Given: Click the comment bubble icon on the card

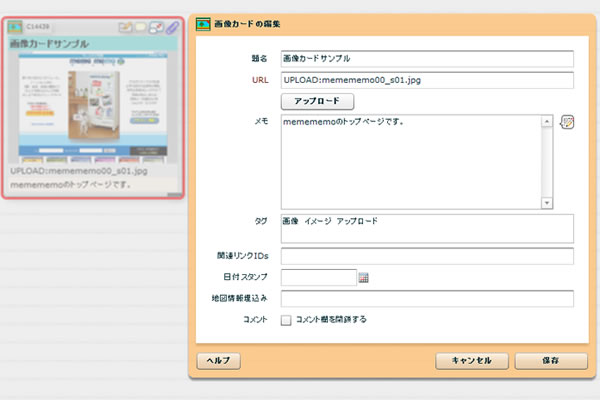Looking at the screenshot, I should click(x=141, y=28).
